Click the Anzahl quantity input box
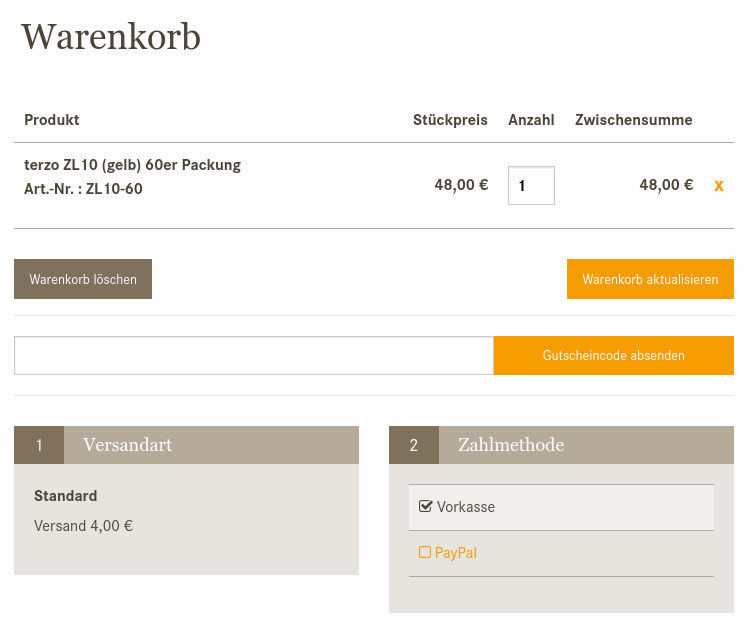 coord(531,185)
